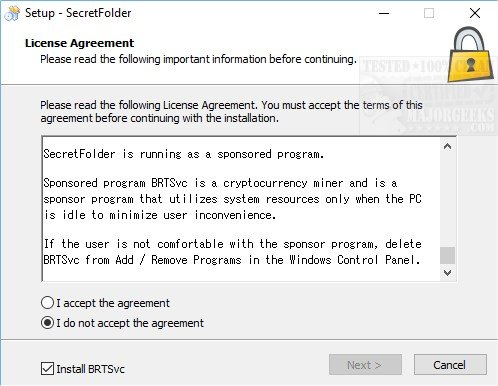Screen dimensions: 498x386
Task: Click the line mentioning cryptocurrency miner
Action: click(x=220, y=183)
